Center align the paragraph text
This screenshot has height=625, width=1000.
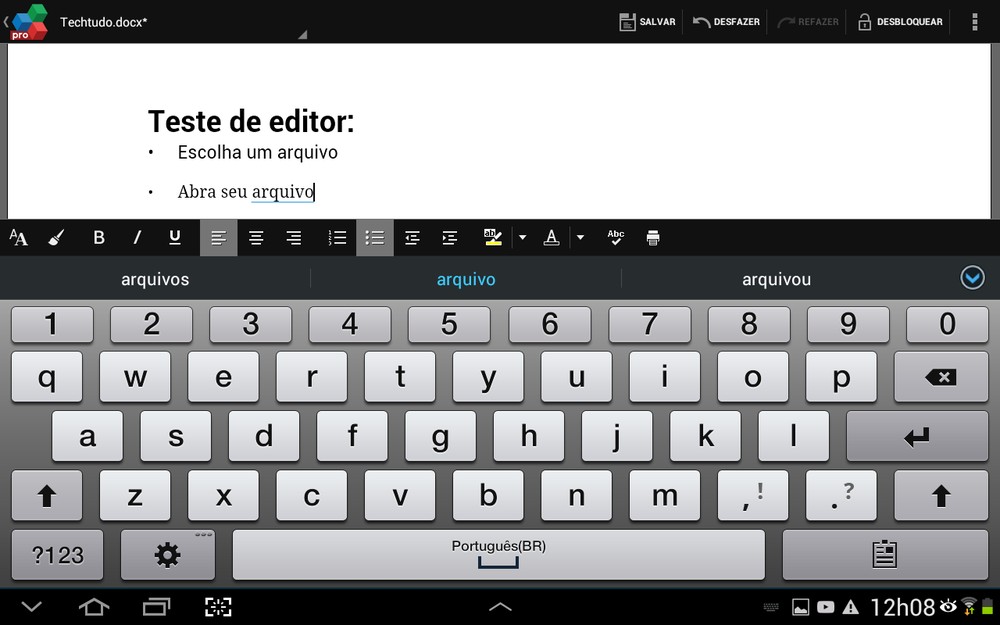256,237
